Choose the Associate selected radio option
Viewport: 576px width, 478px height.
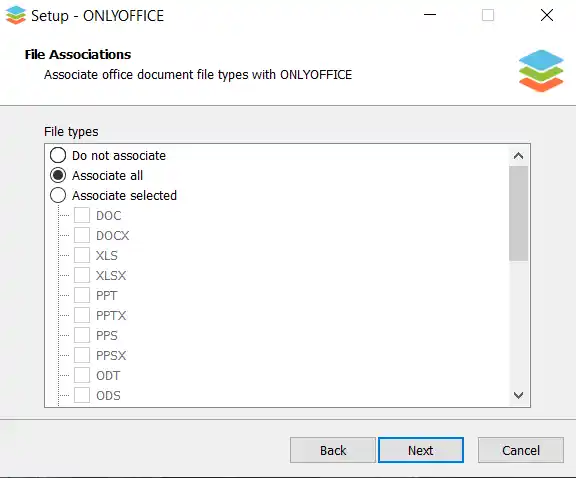58,195
